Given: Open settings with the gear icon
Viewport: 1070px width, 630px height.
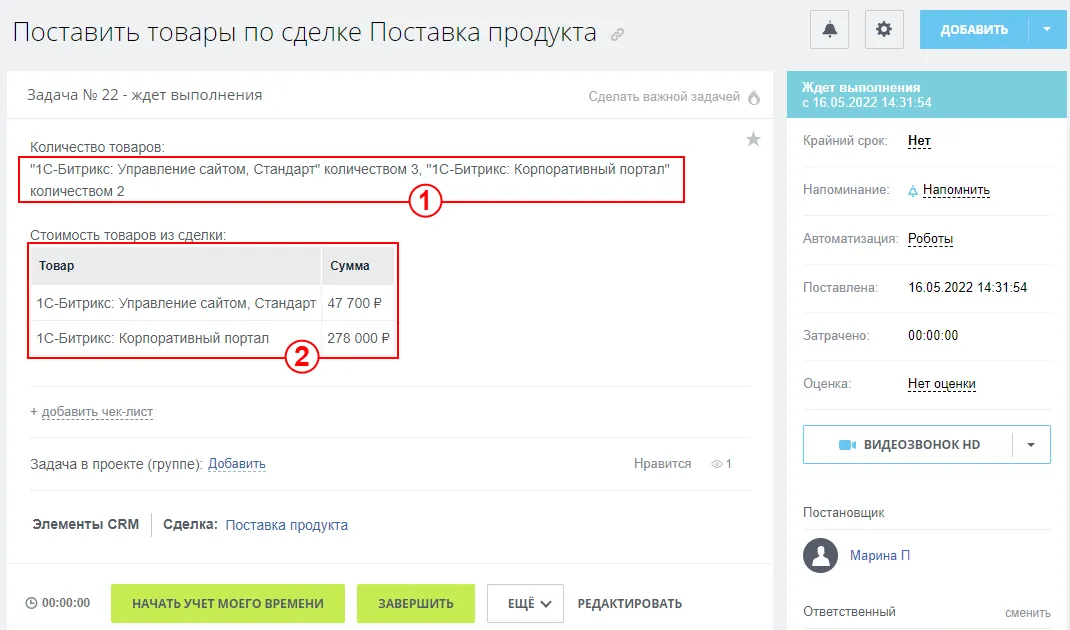Looking at the screenshot, I should click(884, 29).
